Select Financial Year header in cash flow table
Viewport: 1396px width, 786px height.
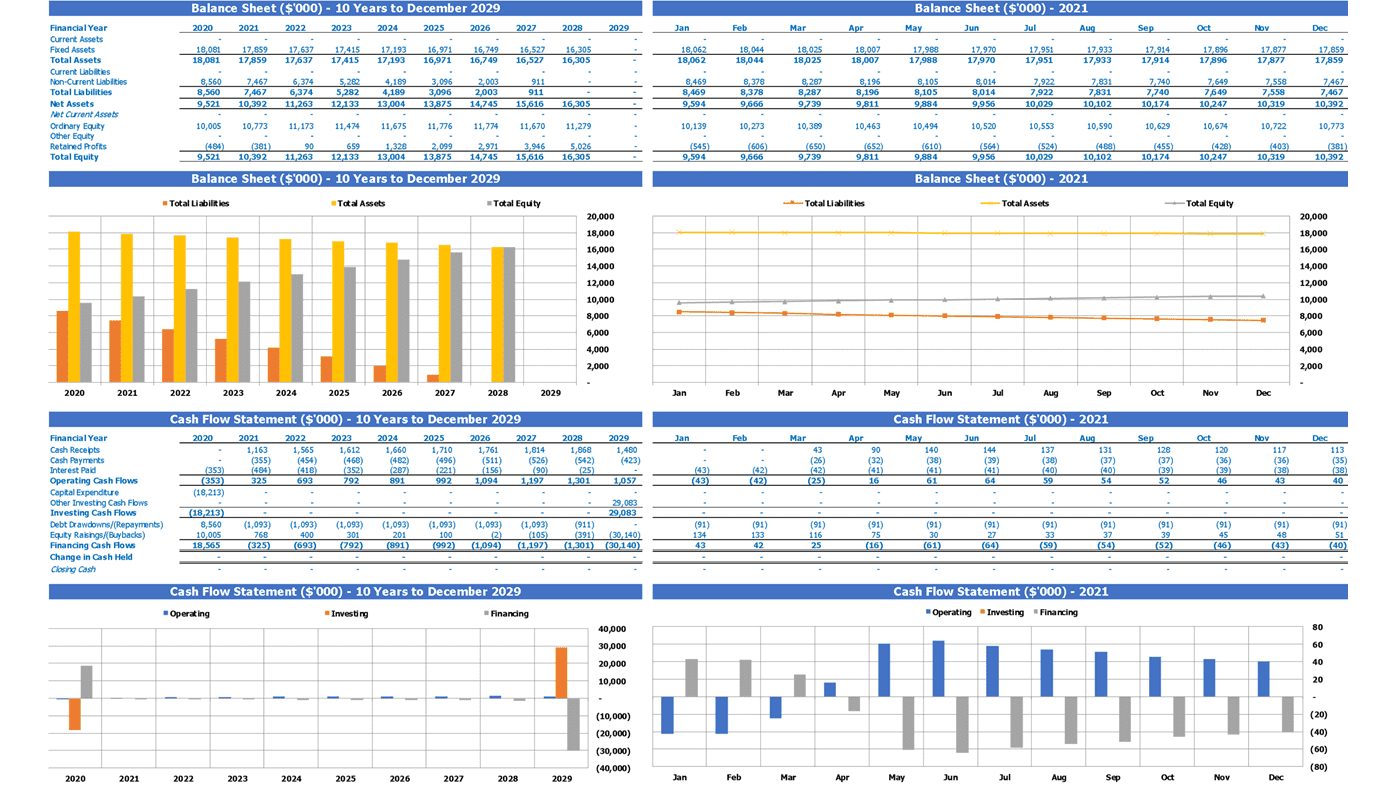[x=78, y=438]
